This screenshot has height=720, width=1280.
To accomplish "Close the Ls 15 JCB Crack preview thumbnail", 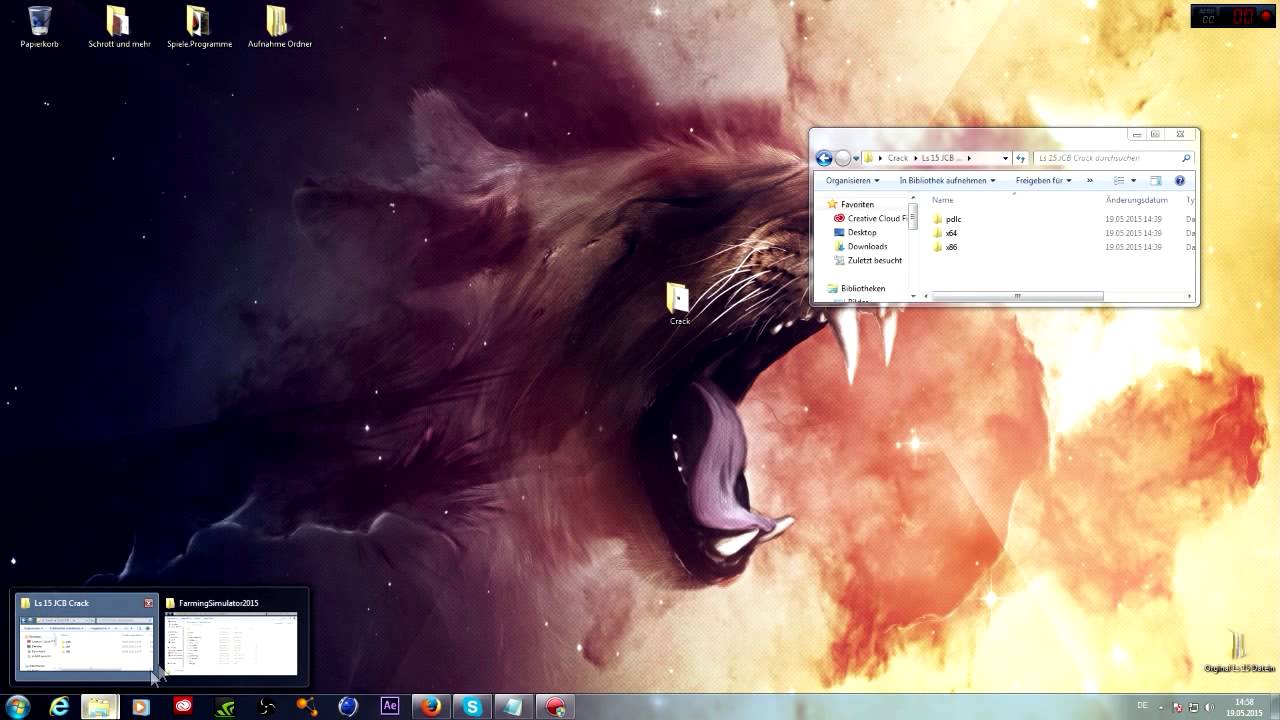I will tap(149, 603).
